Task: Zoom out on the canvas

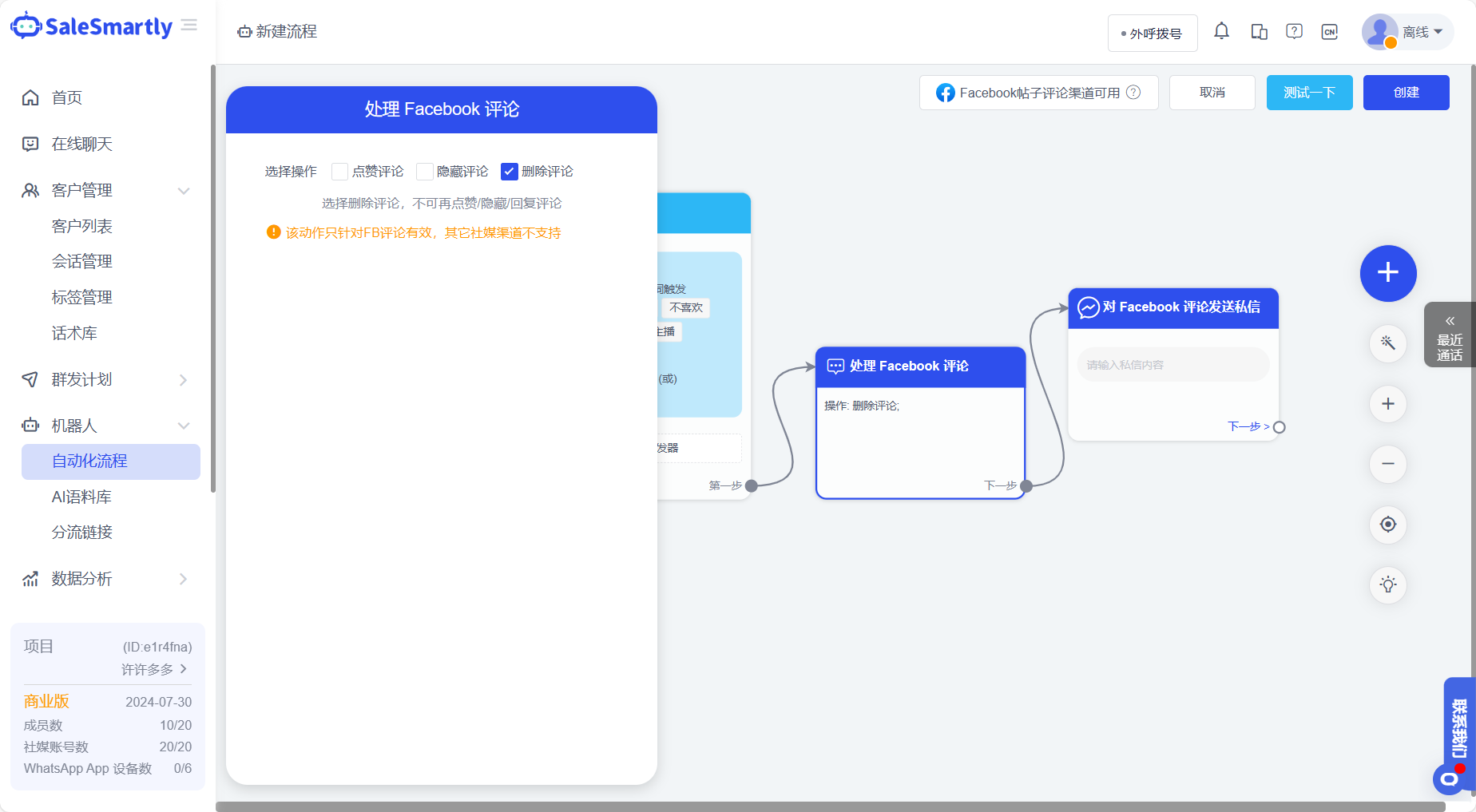Action: 1388,464
